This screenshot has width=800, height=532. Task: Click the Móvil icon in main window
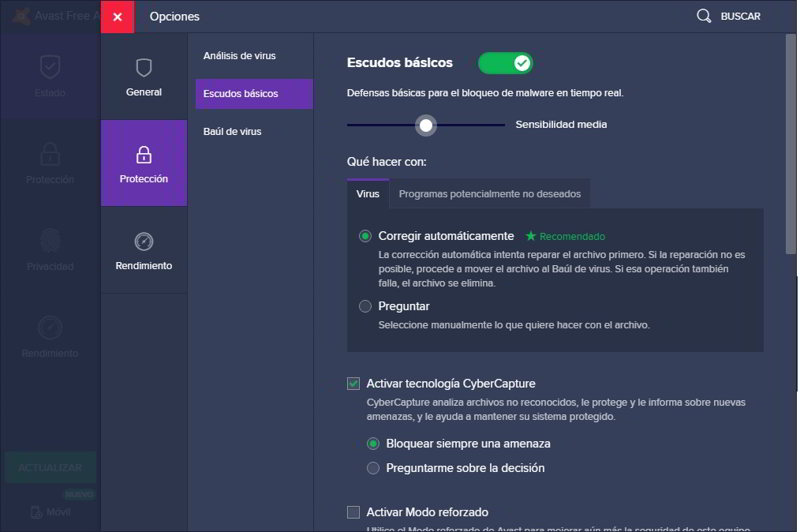tap(36, 512)
